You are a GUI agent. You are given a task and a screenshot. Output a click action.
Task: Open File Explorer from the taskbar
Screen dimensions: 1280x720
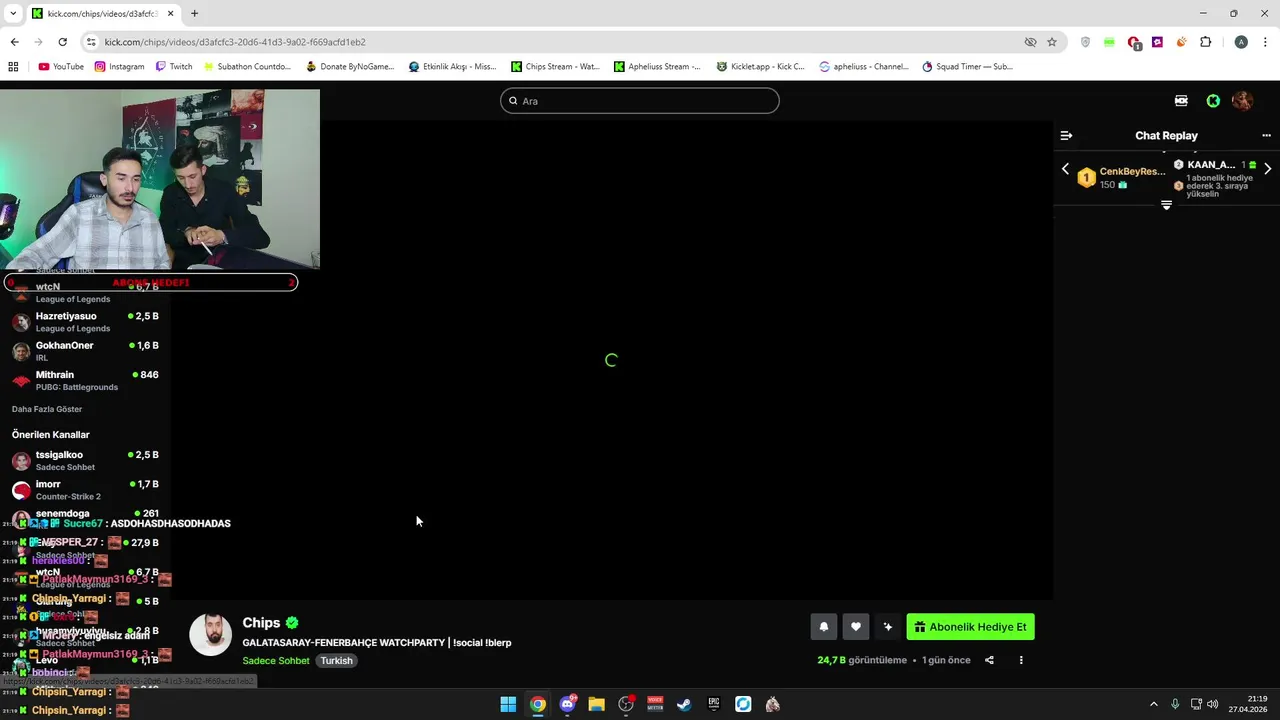[596, 704]
